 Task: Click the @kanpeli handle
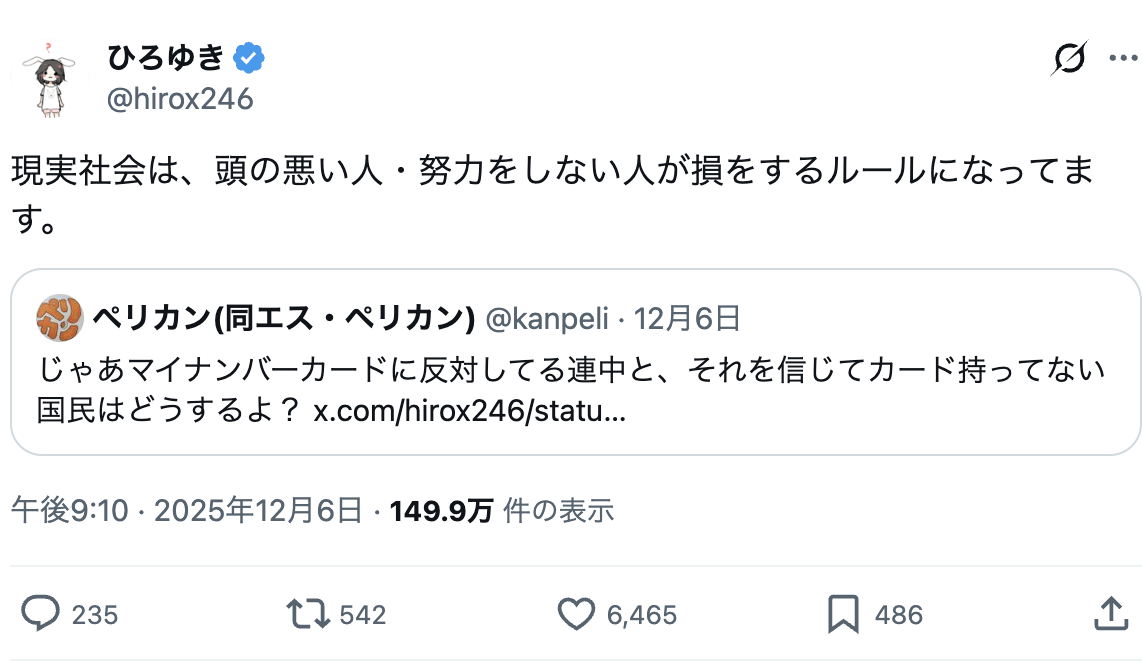pos(545,319)
